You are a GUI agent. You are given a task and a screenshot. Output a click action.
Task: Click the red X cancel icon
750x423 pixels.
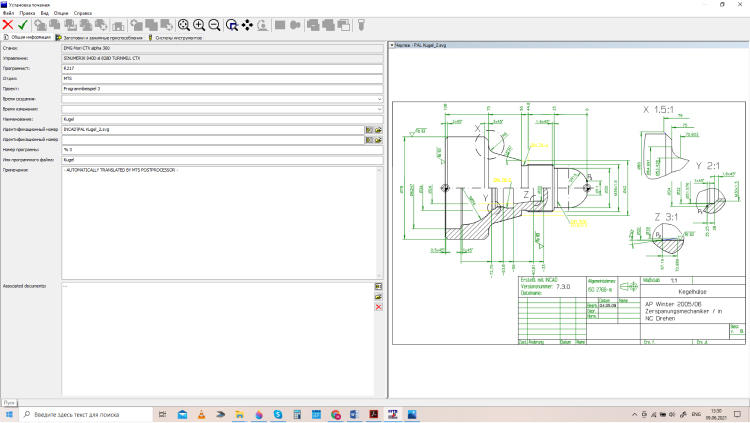[x=8, y=25]
